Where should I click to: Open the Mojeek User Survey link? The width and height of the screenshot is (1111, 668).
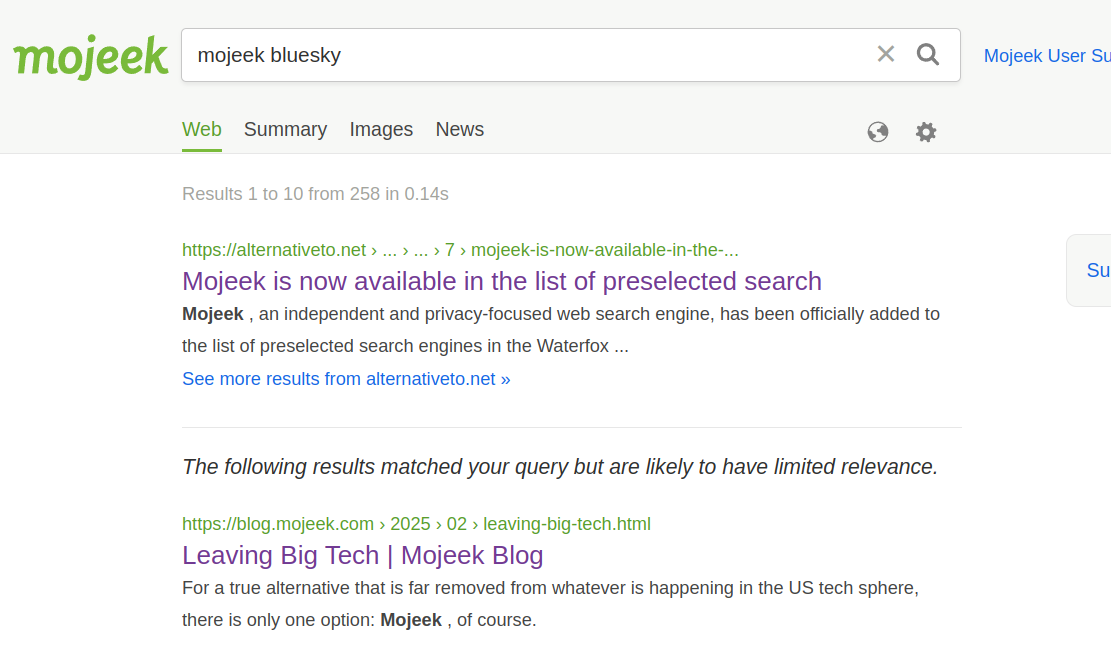(x=1047, y=56)
